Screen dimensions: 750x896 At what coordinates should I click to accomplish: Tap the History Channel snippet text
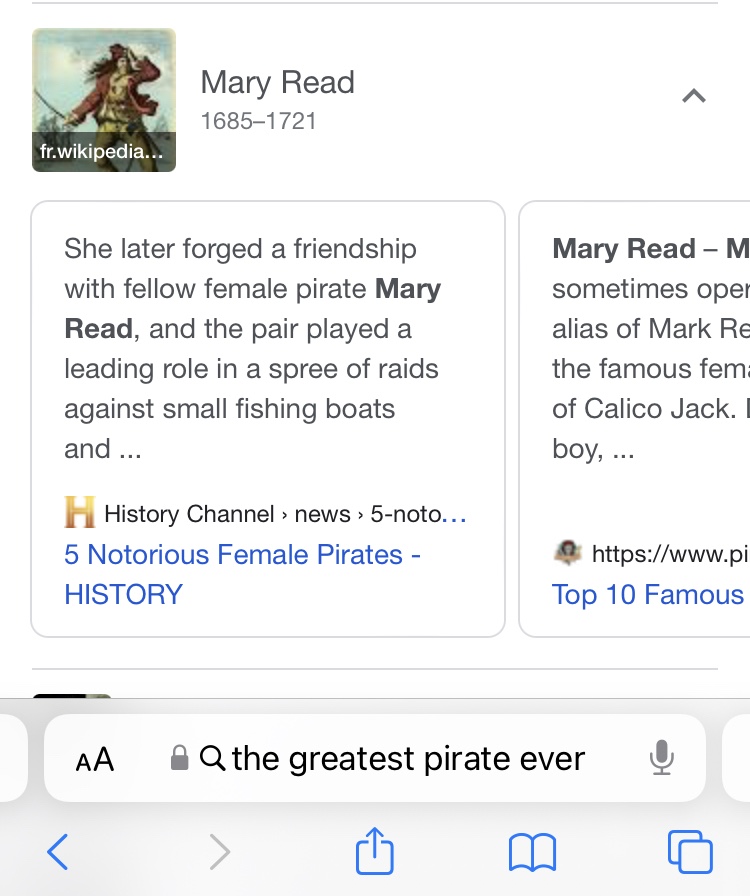coord(252,348)
